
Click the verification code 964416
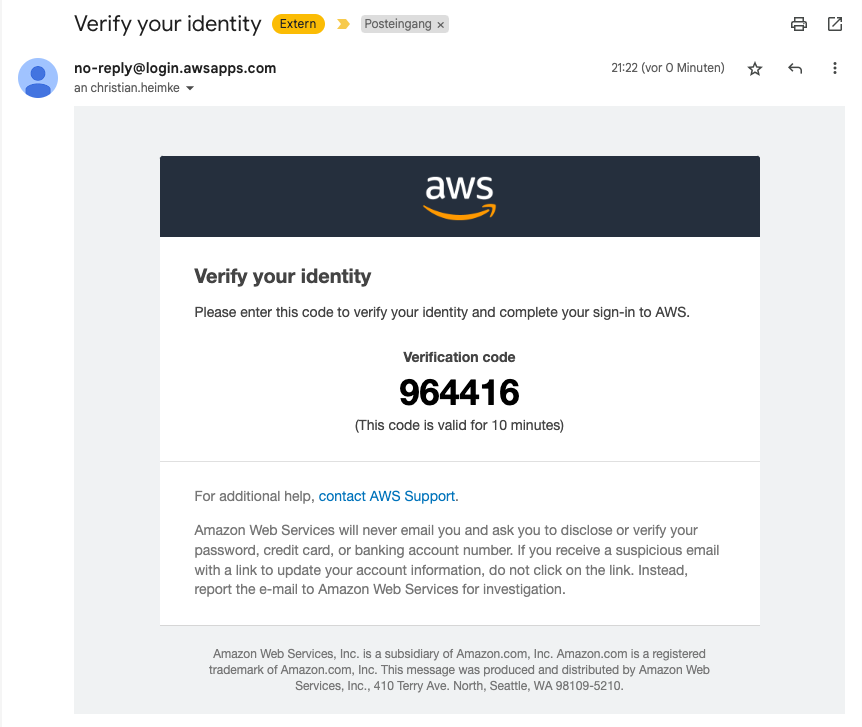[x=459, y=392]
